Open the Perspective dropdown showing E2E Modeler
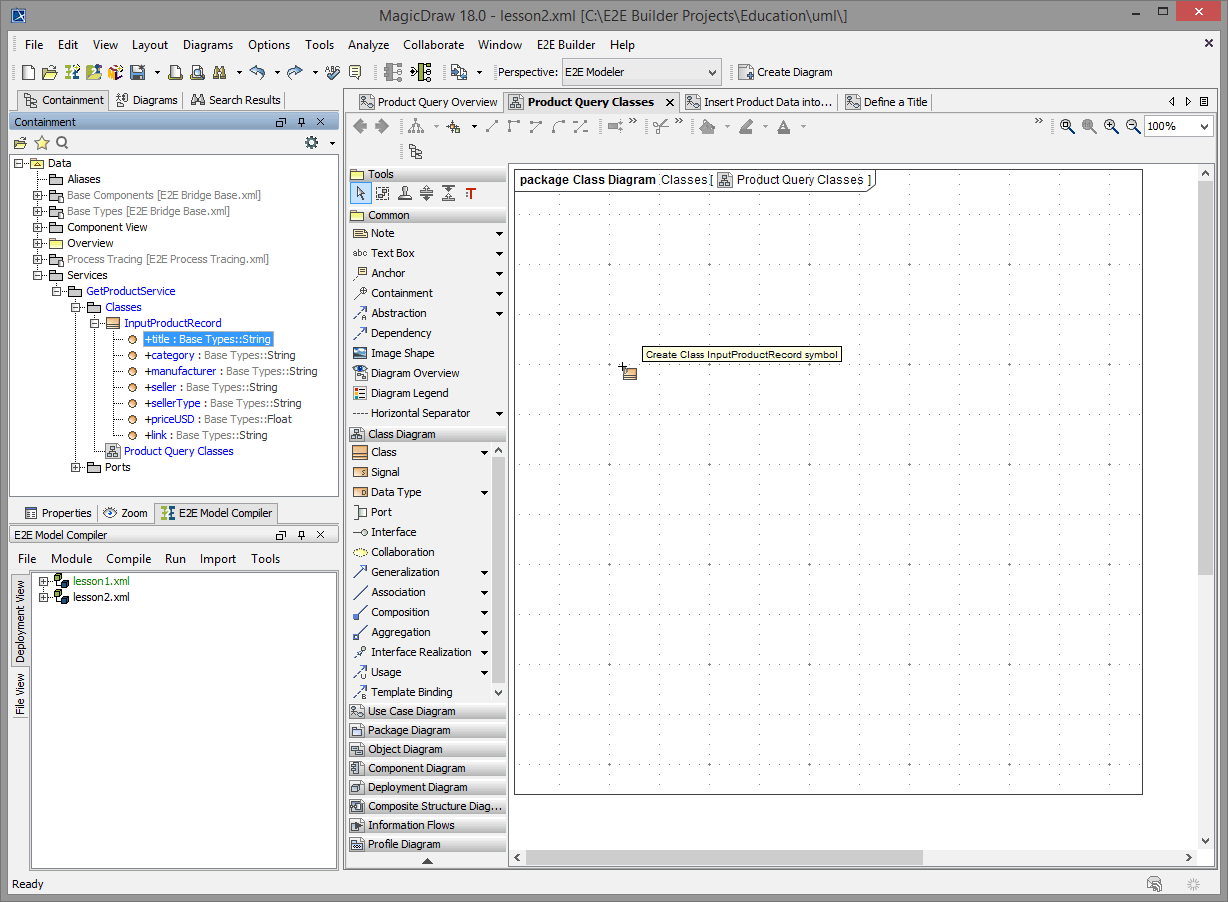 pyautogui.click(x=713, y=72)
